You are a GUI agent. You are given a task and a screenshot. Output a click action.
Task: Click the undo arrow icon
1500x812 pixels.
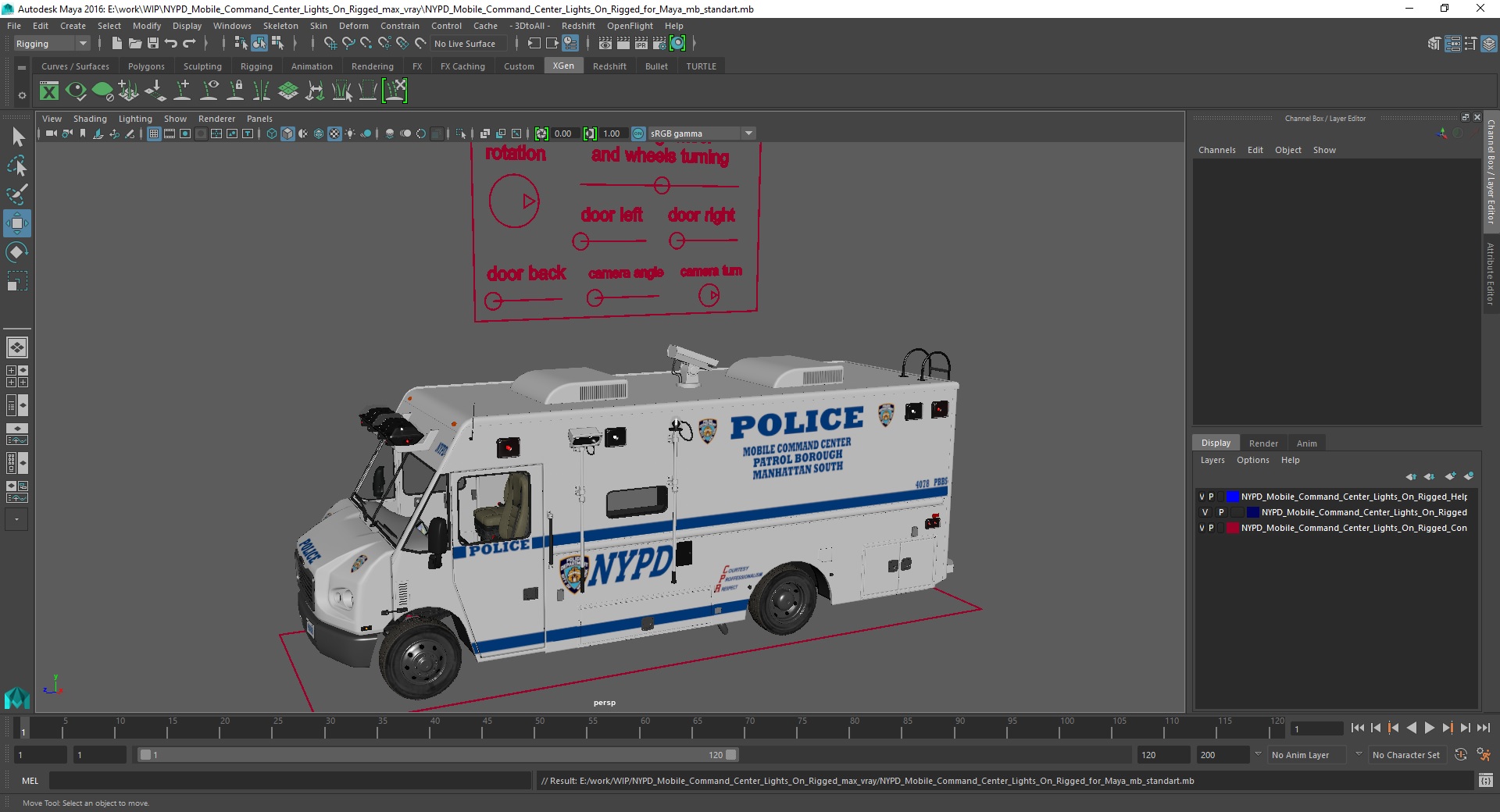171,44
